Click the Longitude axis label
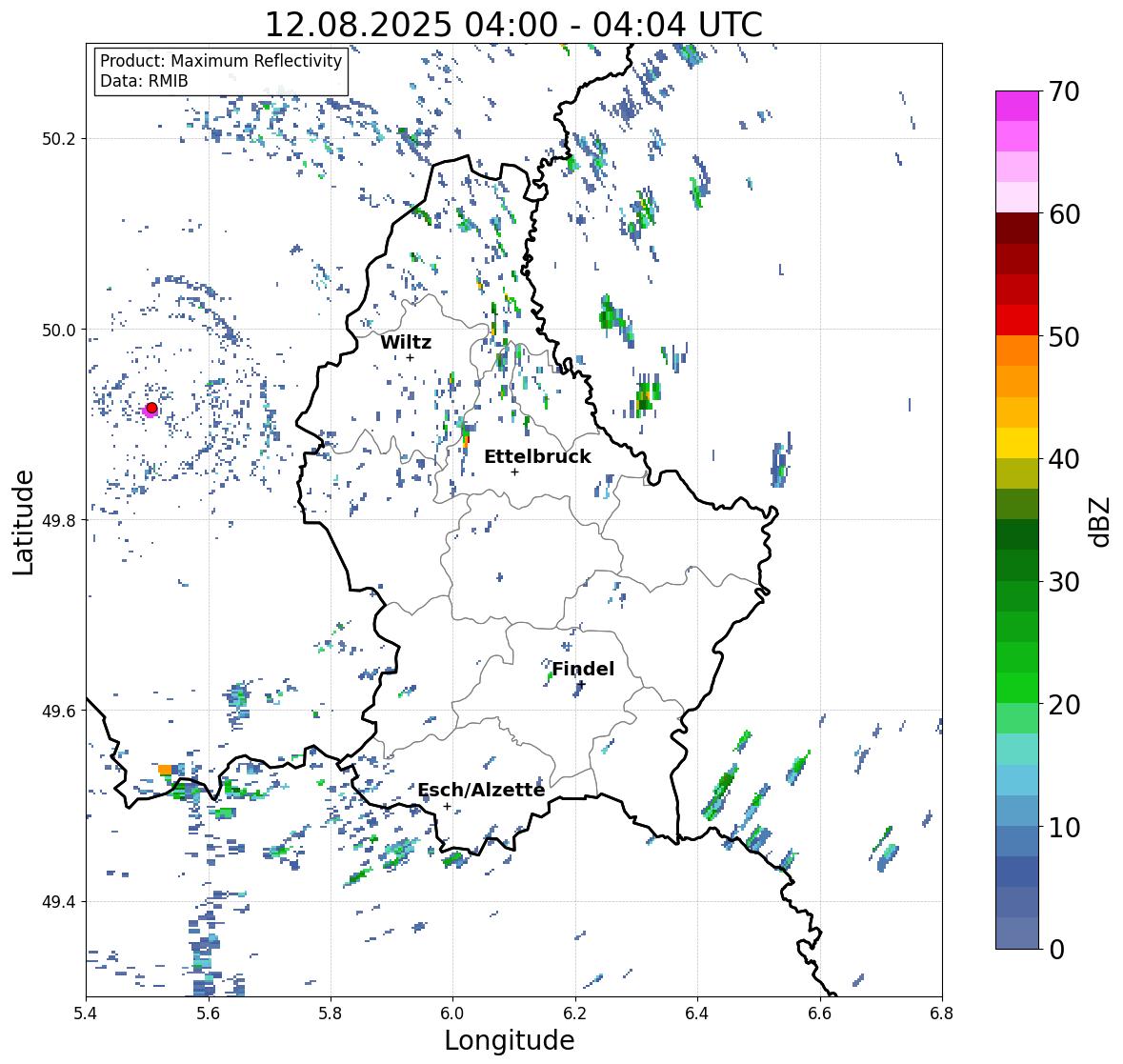The height and width of the screenshot is (1064, 1123). pyautogui.click(x=510, y=1039)
